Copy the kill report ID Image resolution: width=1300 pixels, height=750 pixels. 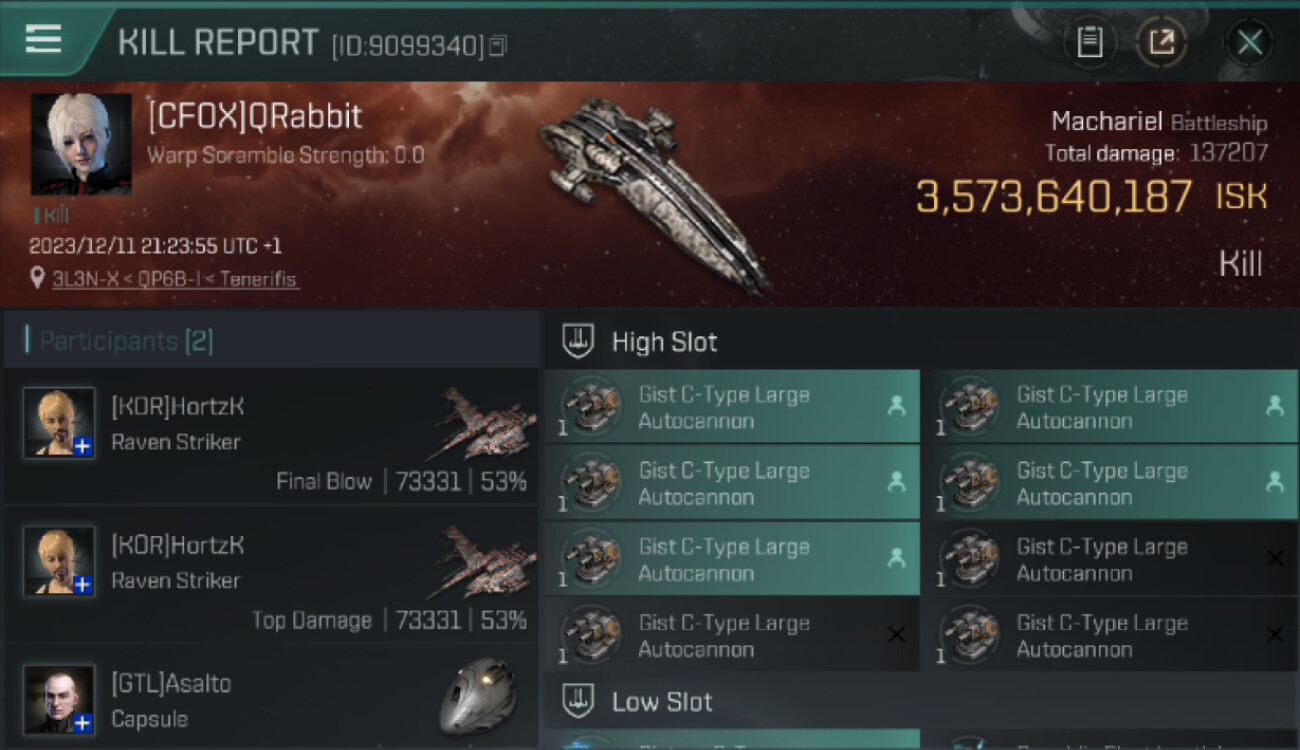[498, 45]
